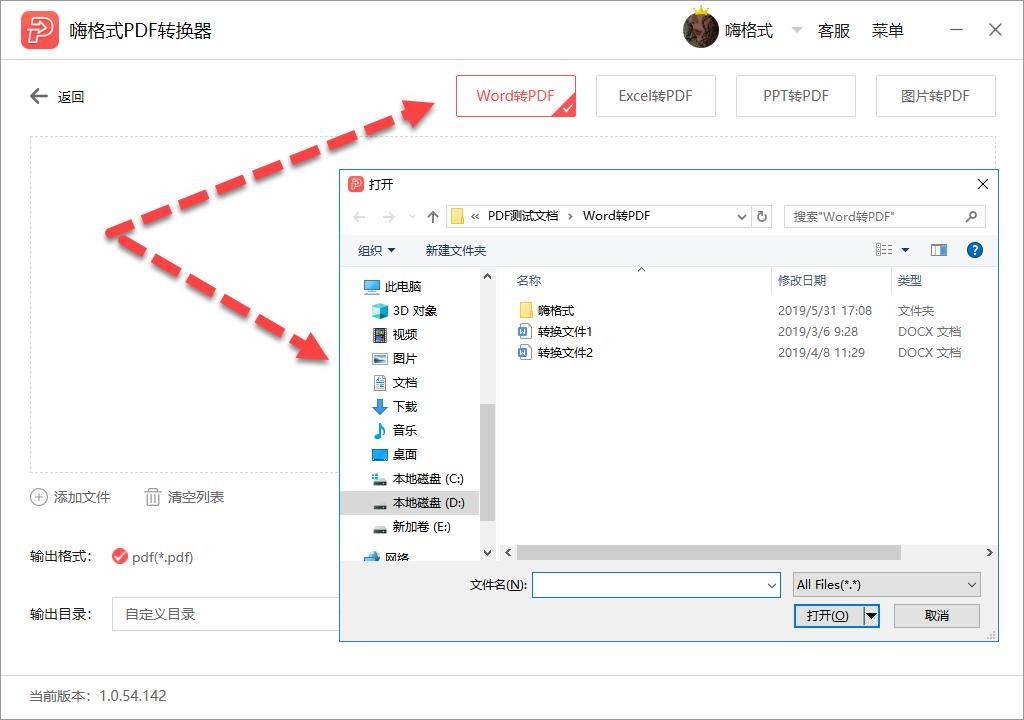The width and height of the screenshot is (1024, 720).
Task: Switch to the Word转PDF tab
Action: [516, 96]
